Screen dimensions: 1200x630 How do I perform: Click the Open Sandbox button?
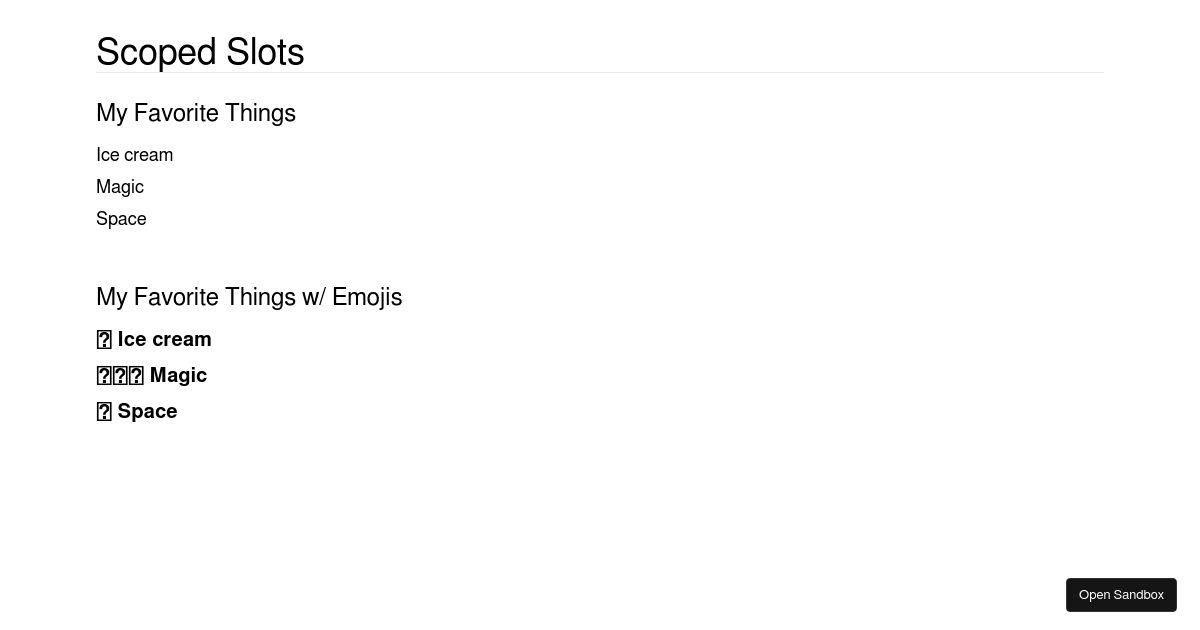[1121, 595]
